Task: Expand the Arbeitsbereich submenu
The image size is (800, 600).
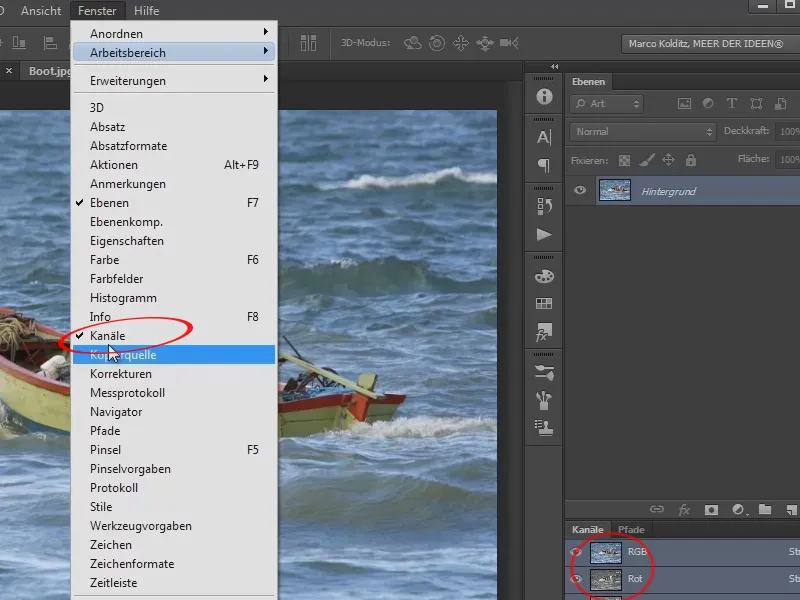Action: [174, 53]
